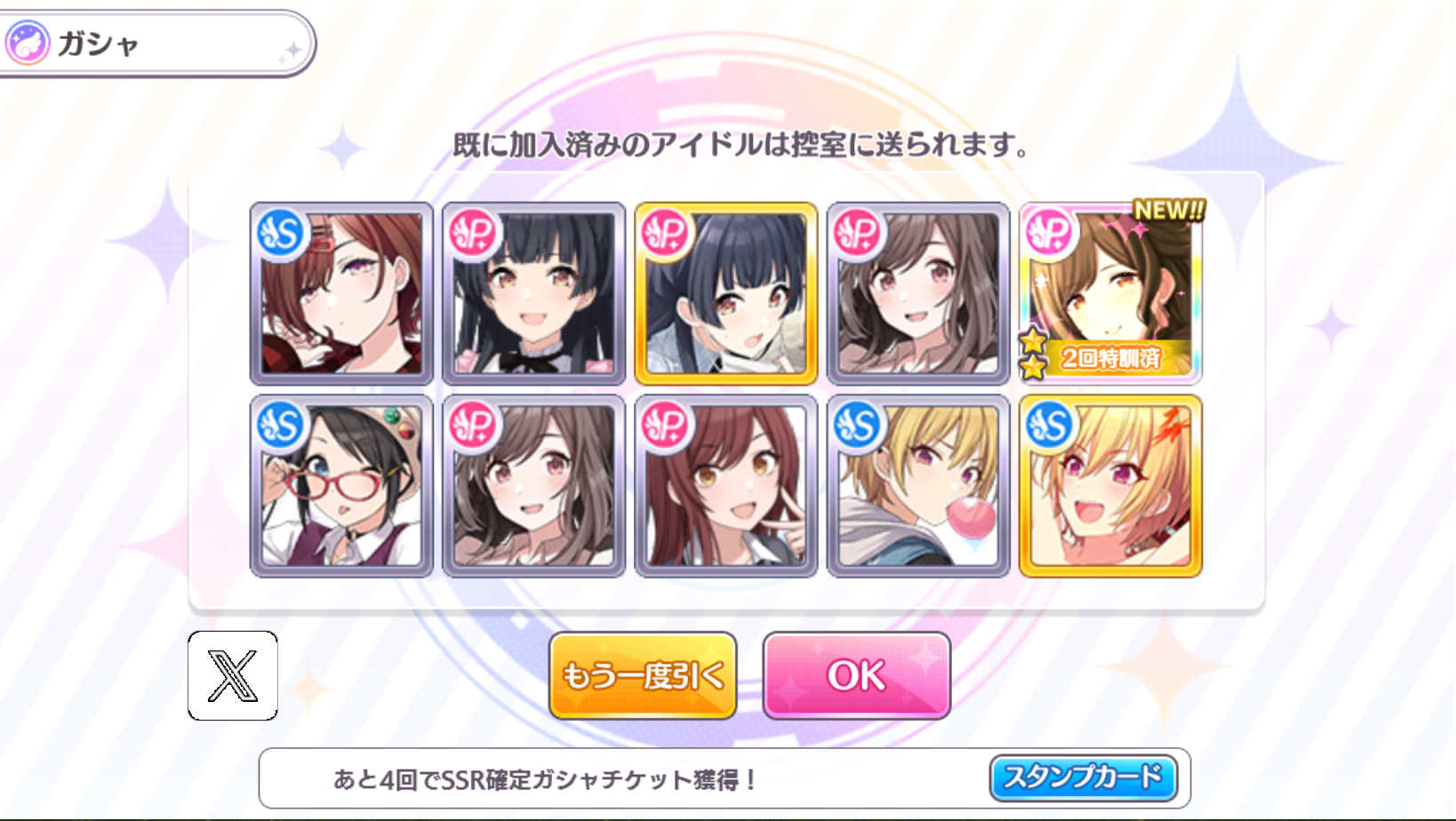Open the スタンプカード stamp card
The width and height of the screenshot is (1456, 821).
[x=1083, y=777]
